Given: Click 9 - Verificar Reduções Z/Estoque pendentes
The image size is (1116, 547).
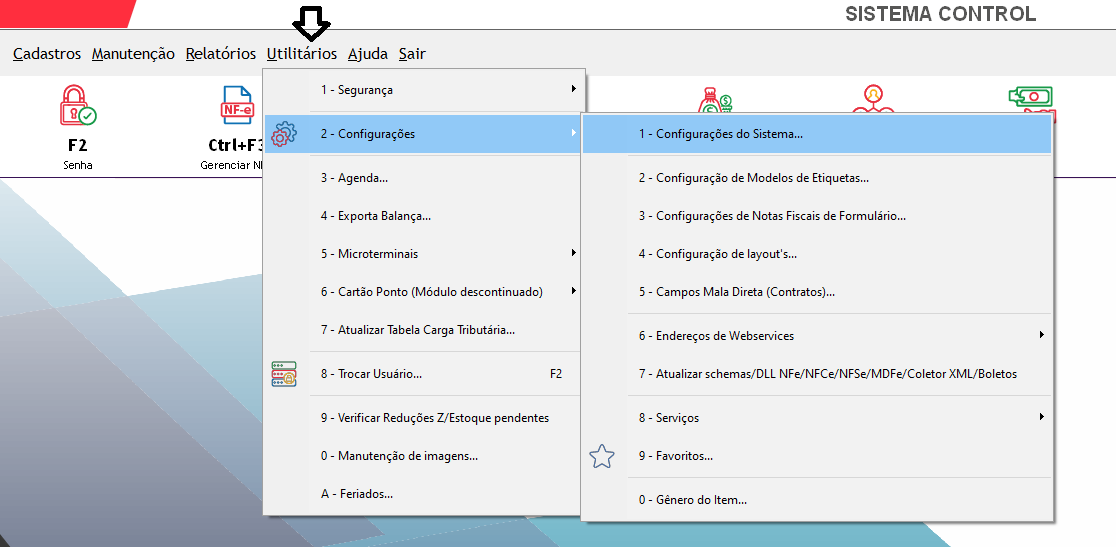Looking at the screenshot, I should [425, 418].
